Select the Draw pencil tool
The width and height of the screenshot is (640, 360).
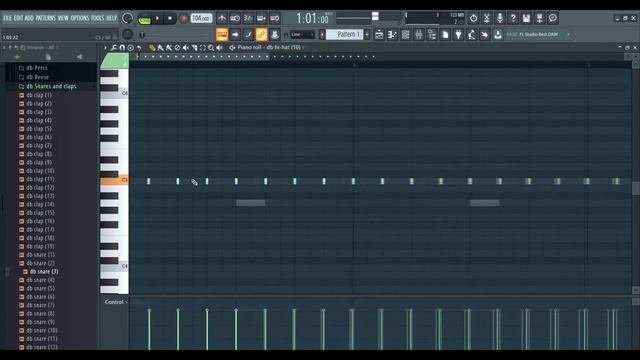152,48
